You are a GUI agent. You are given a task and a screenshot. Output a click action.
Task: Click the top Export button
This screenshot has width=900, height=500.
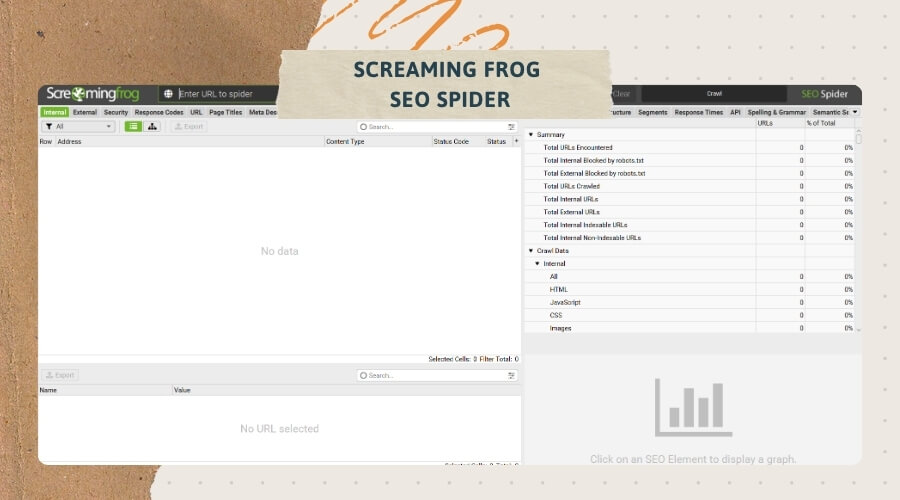(189, 126)
